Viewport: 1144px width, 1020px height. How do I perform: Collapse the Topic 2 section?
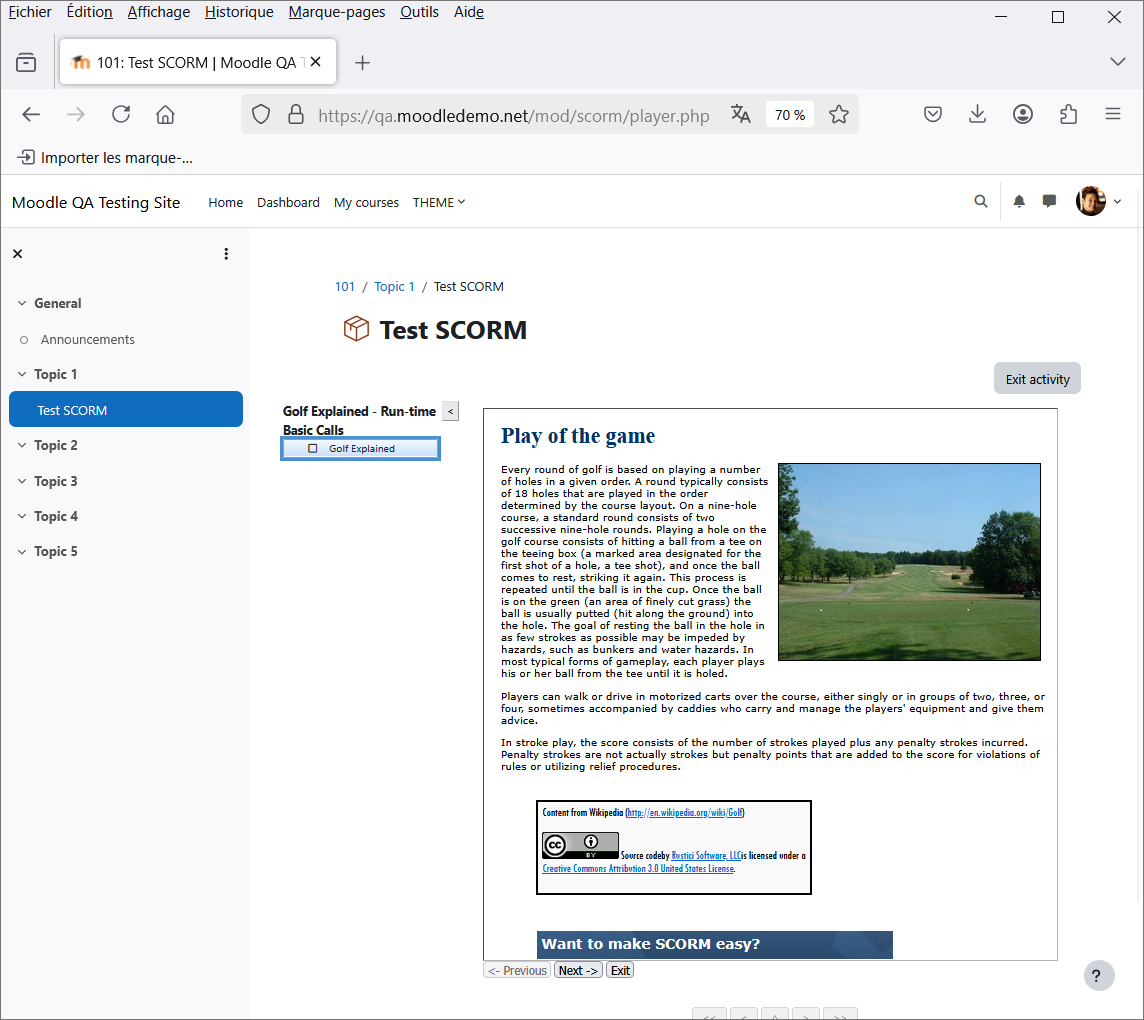(x=22, y=445)
